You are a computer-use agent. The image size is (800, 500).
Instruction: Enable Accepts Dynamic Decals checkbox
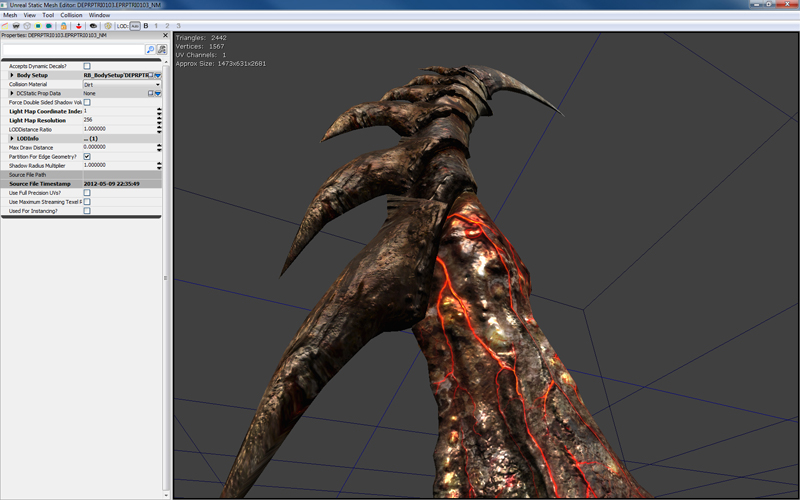click(x=87, y=66)
